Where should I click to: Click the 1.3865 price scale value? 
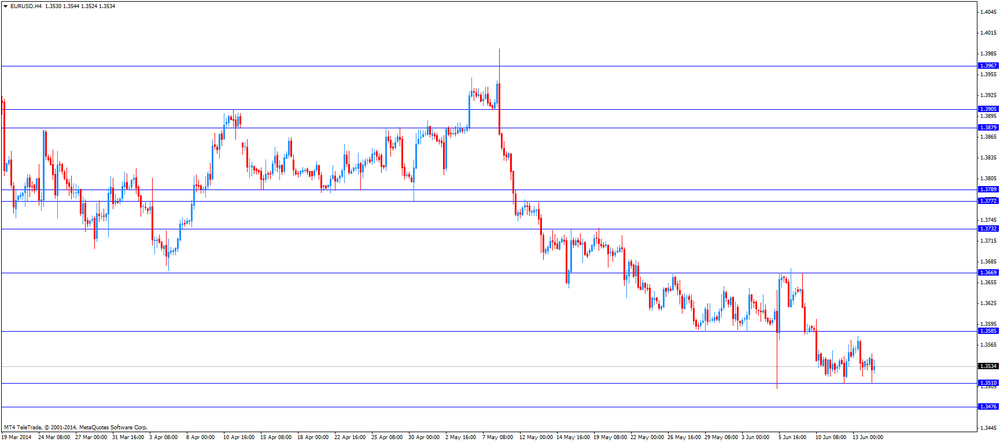988,136
